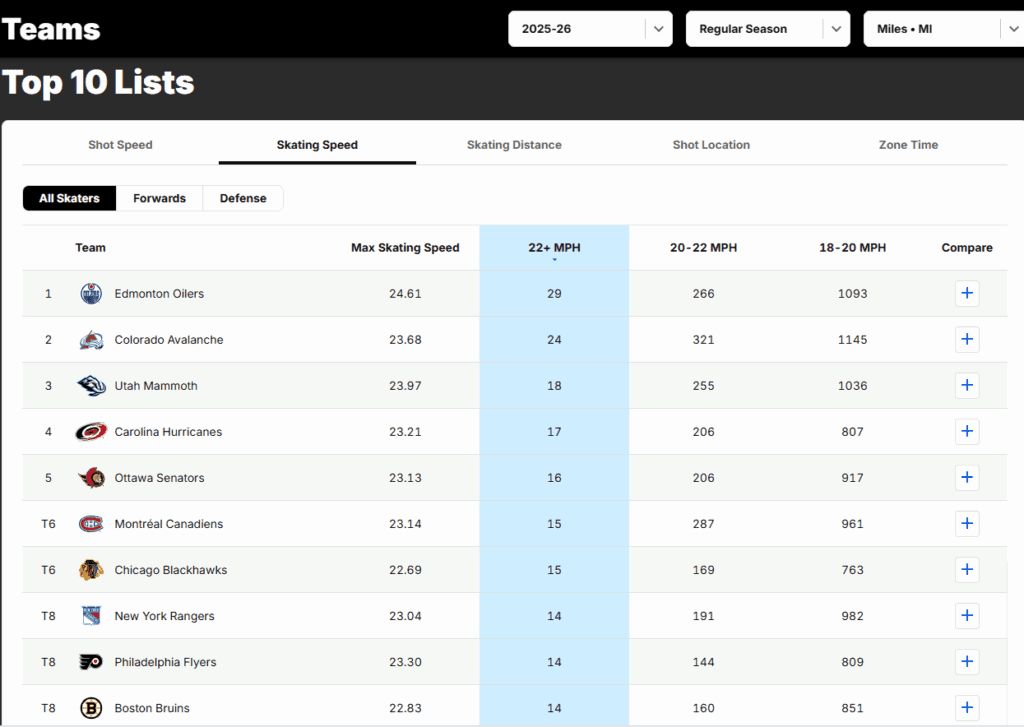This screenshot has width=1024, height=727.
Task: Add Boston Bruins to compare
Action: point(966,707)
